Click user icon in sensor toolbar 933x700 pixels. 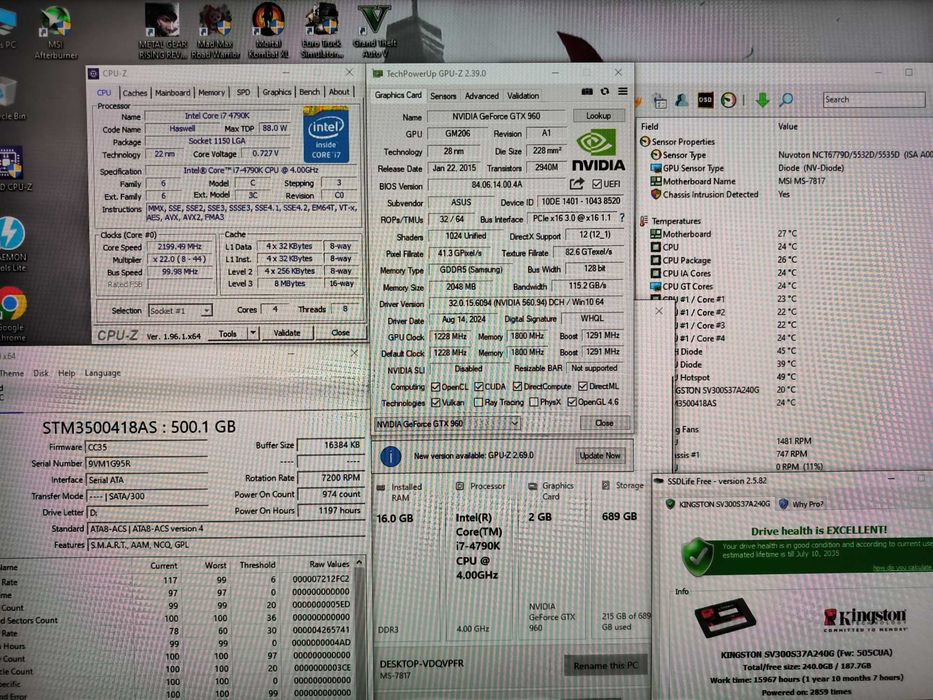pos(682,100)
